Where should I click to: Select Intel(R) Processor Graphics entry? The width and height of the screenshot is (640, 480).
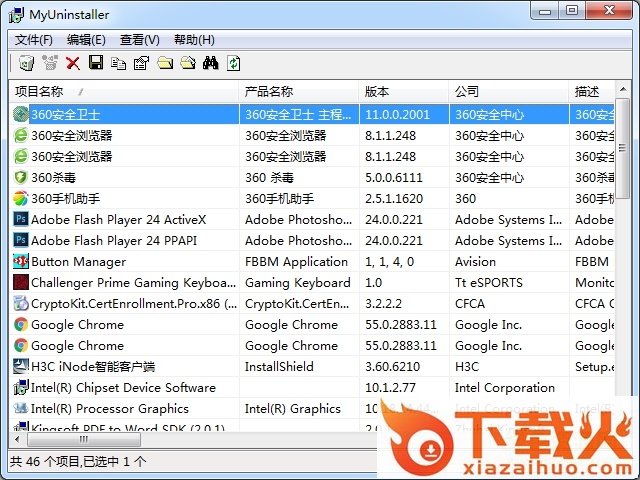click(110, 409)
